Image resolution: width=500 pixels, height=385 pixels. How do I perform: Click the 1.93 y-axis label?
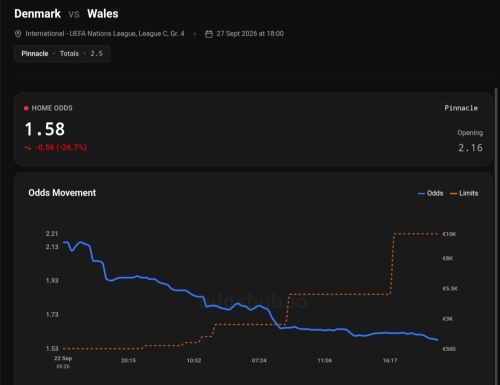[x=52, y=281]
